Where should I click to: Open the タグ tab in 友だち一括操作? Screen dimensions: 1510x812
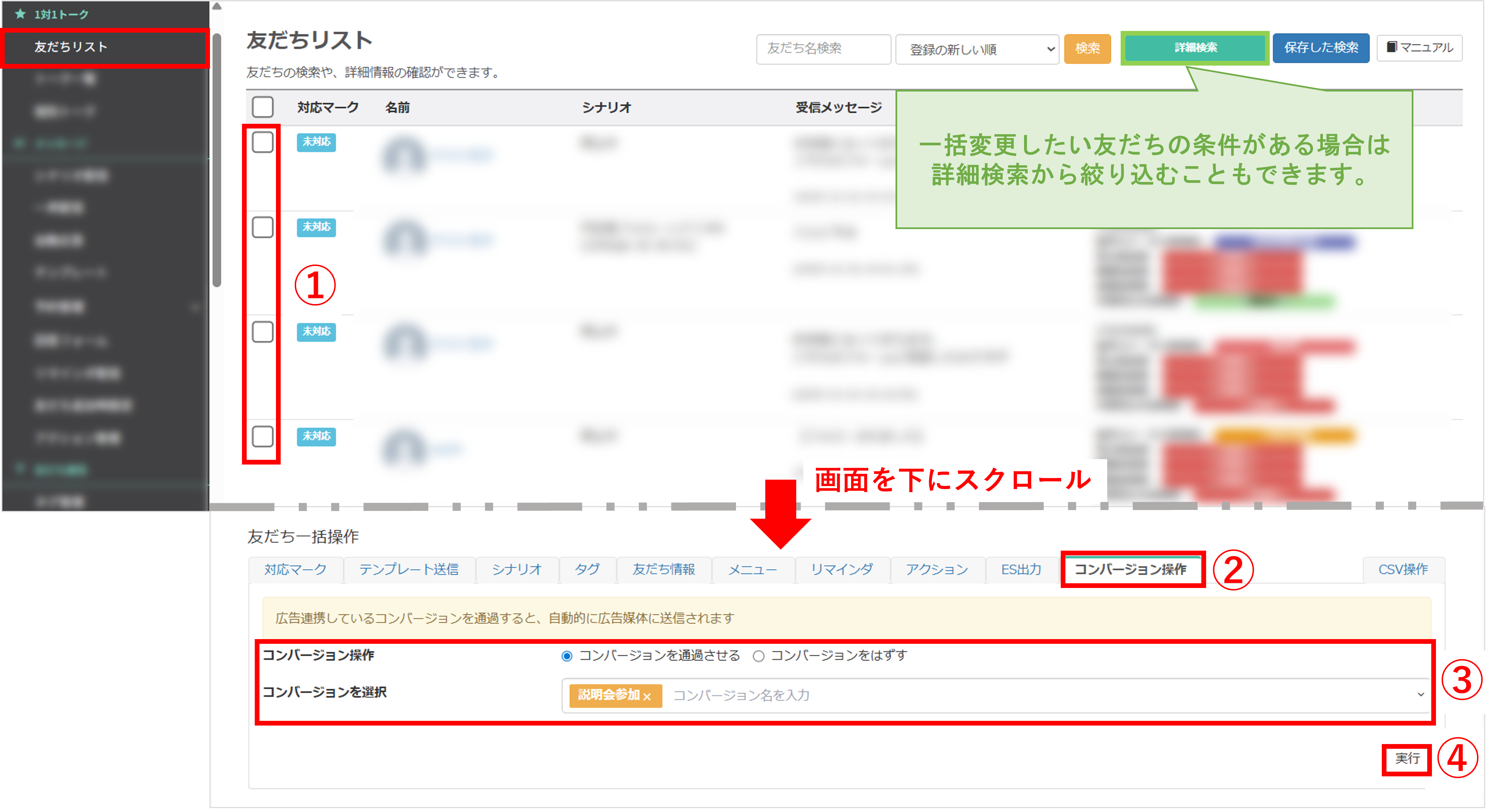tap(587, 569)
